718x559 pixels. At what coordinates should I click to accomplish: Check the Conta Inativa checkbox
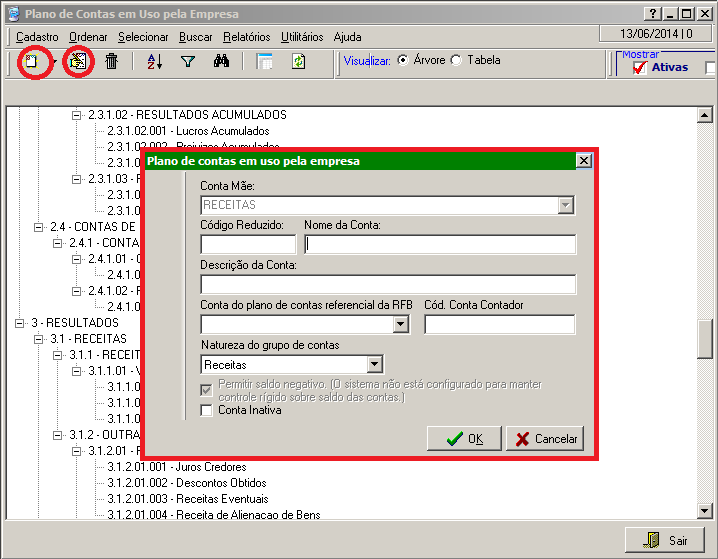point(207,410)
